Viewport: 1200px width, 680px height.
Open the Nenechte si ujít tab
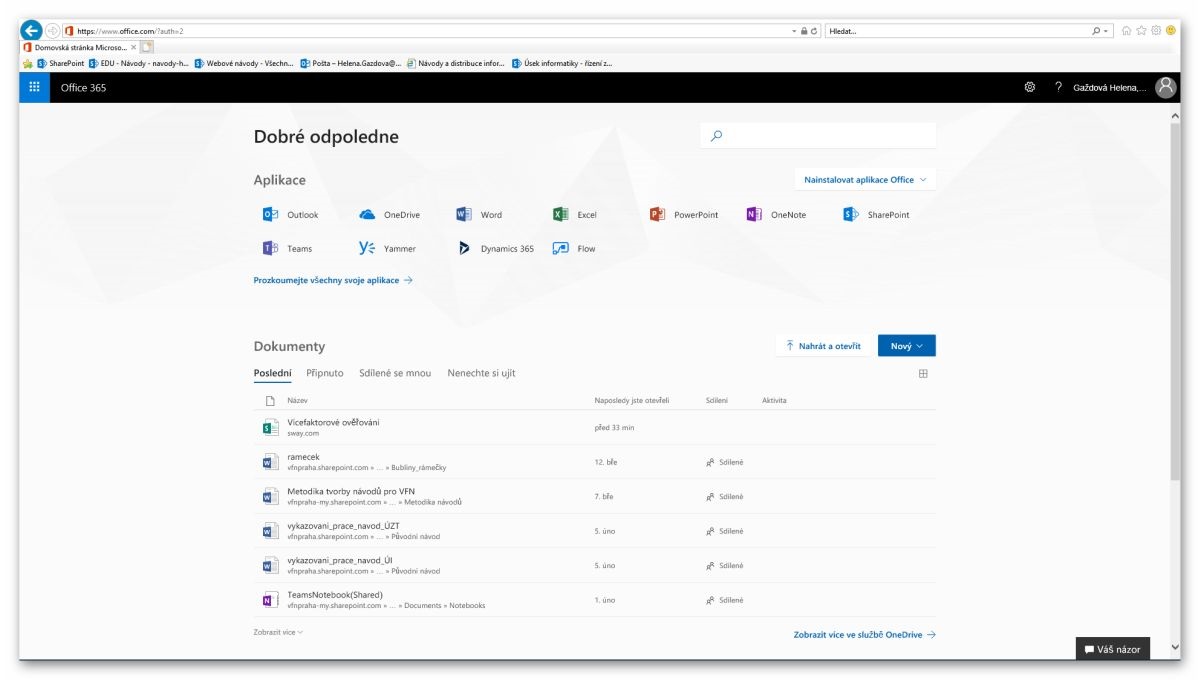tap(481, 373)
